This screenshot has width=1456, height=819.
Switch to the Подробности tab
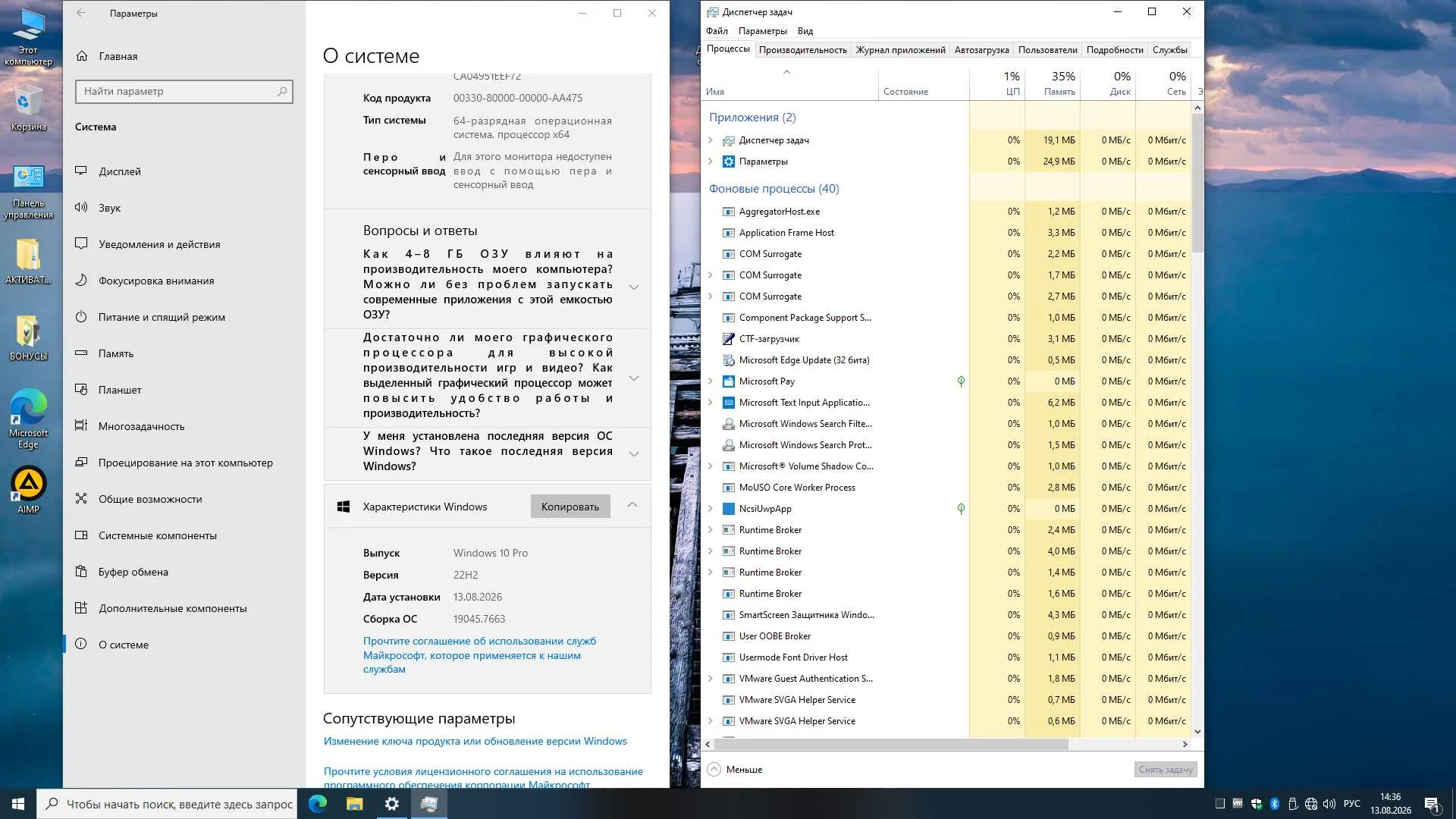pos(1115,50)
